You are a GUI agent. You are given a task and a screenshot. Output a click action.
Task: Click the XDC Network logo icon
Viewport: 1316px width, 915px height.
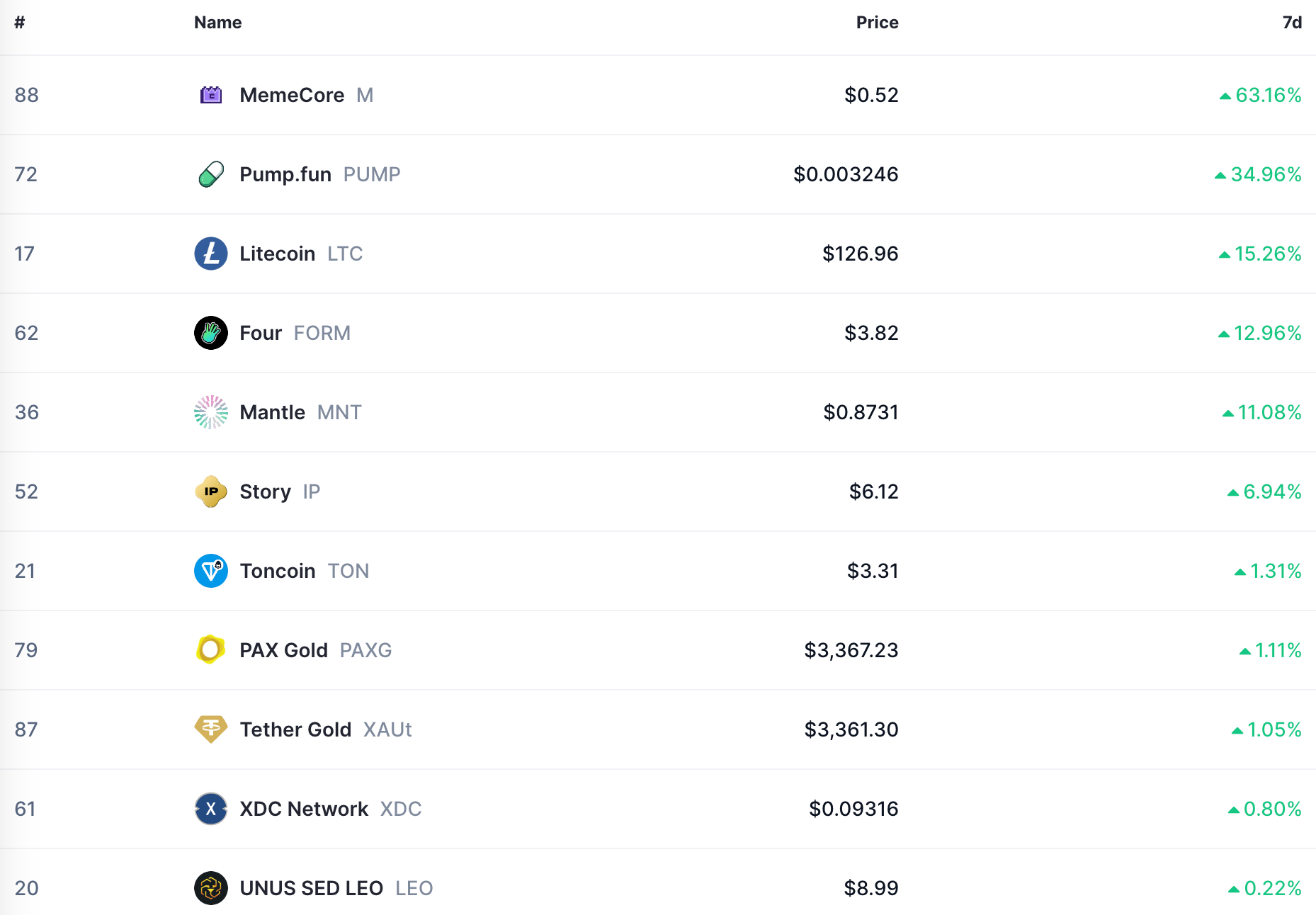pyautogui.click(x=211, y=809)
